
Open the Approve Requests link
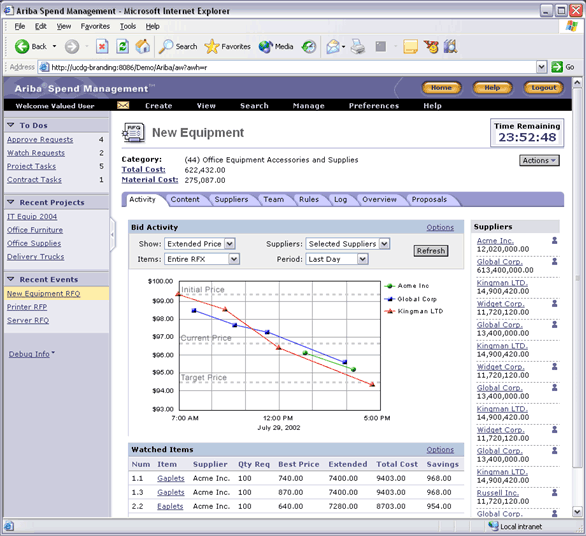click(40, 139)
